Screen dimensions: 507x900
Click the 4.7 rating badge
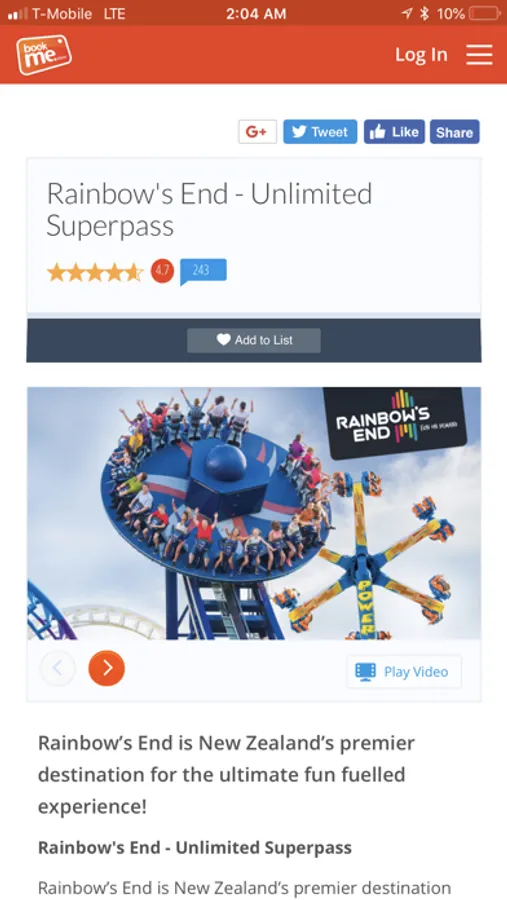click(x=162, y=271)
